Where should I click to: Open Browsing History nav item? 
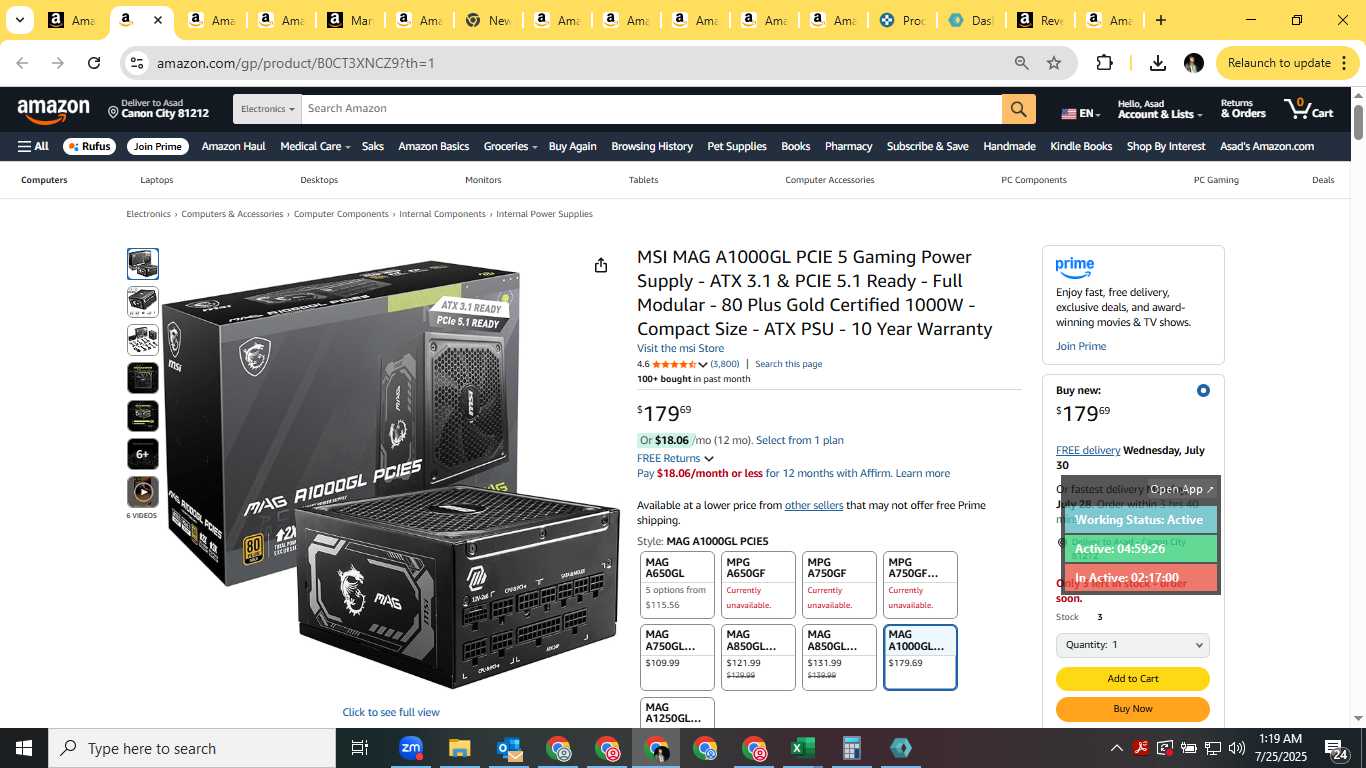(651, 146)
